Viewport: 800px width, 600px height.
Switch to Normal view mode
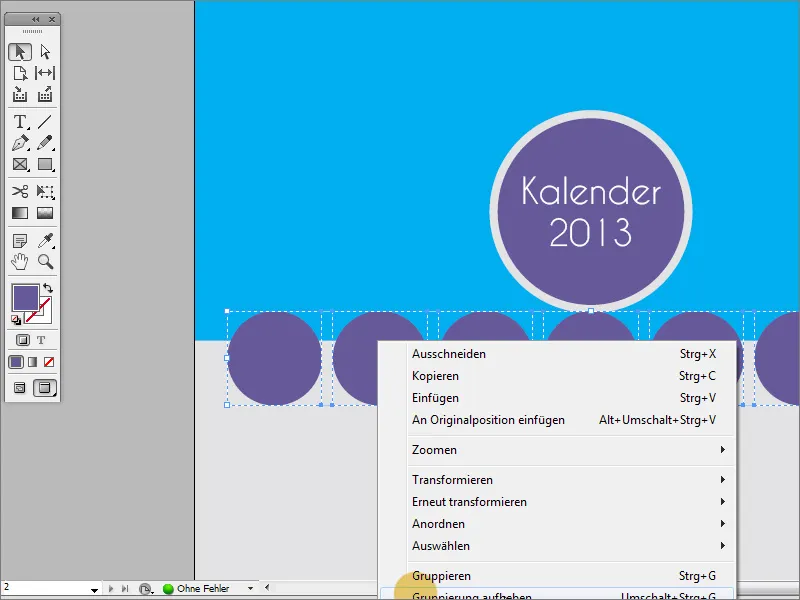(20, 388)
